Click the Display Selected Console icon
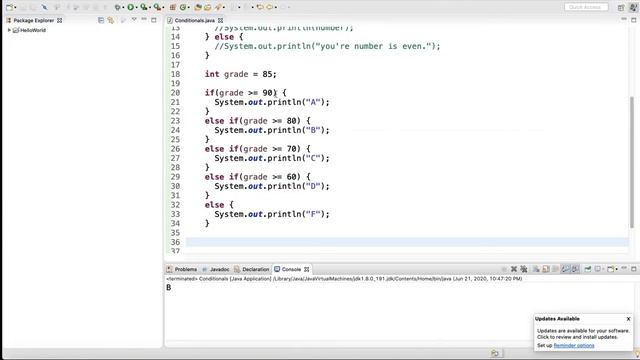The width and height of the screenshot is (640, 360). [x=598, y=269]
